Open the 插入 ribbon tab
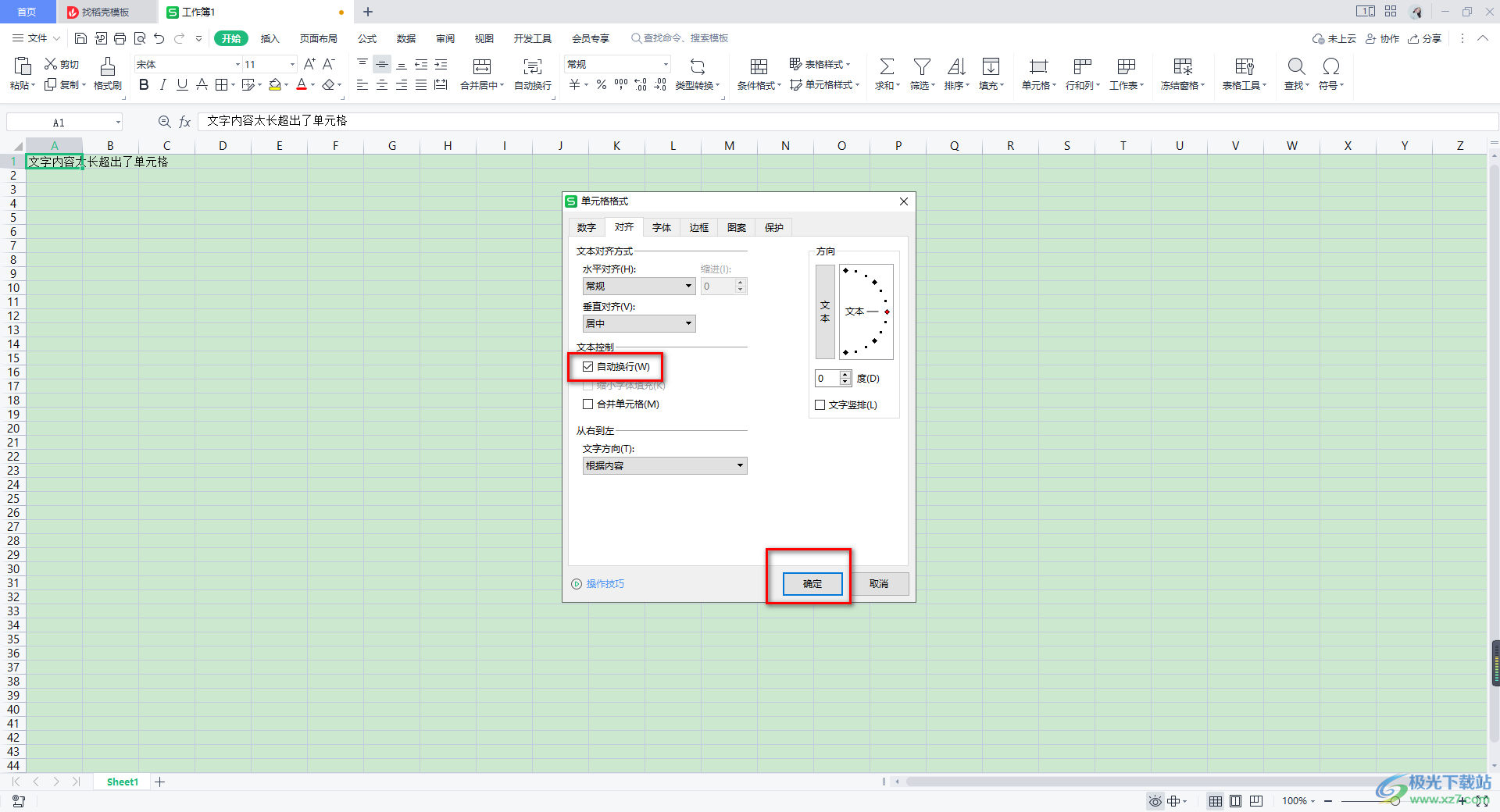This screenshot has height=812, width=1500. coord(270,38)
